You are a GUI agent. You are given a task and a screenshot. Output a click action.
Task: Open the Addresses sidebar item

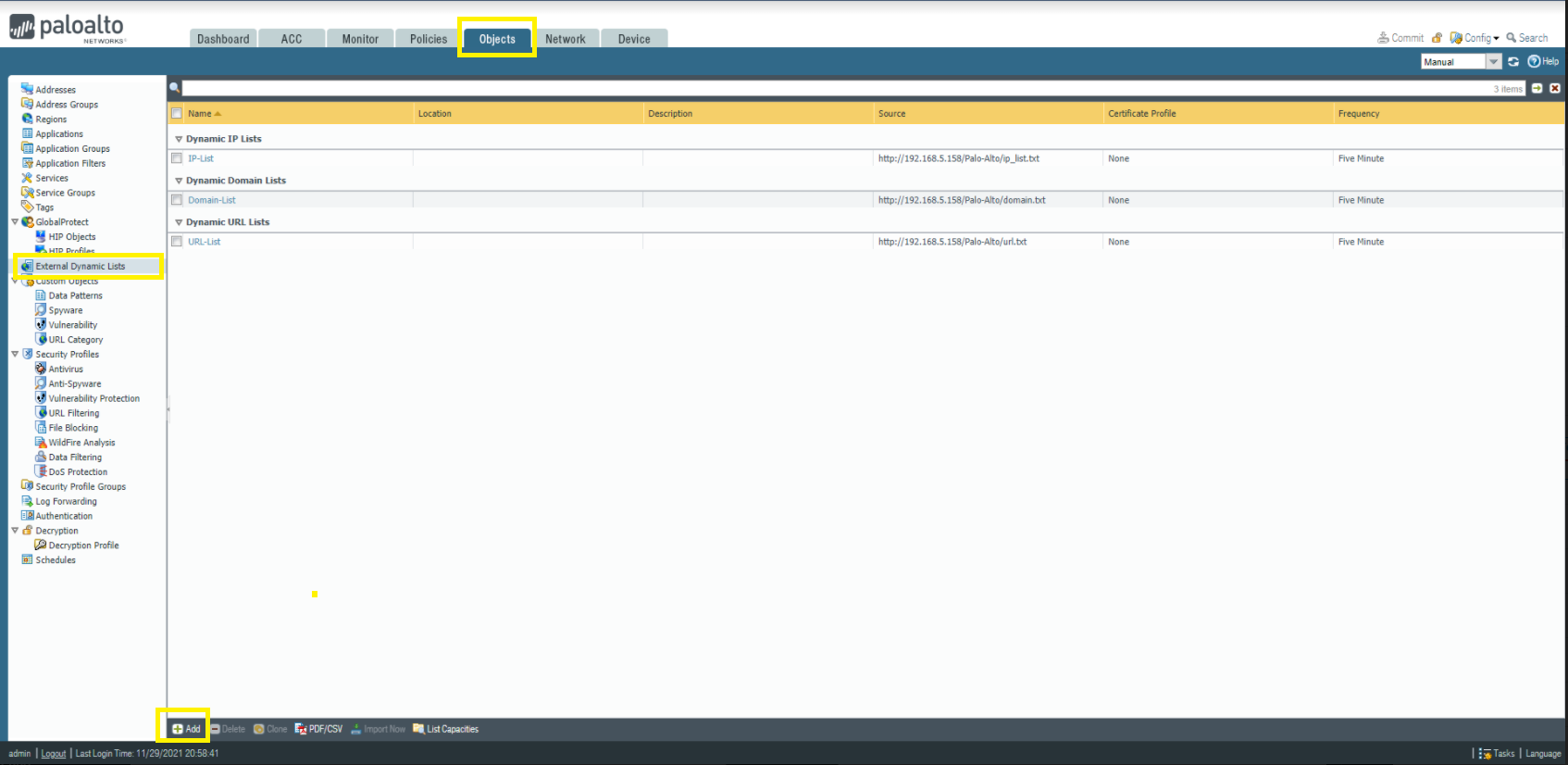[56, 90]
